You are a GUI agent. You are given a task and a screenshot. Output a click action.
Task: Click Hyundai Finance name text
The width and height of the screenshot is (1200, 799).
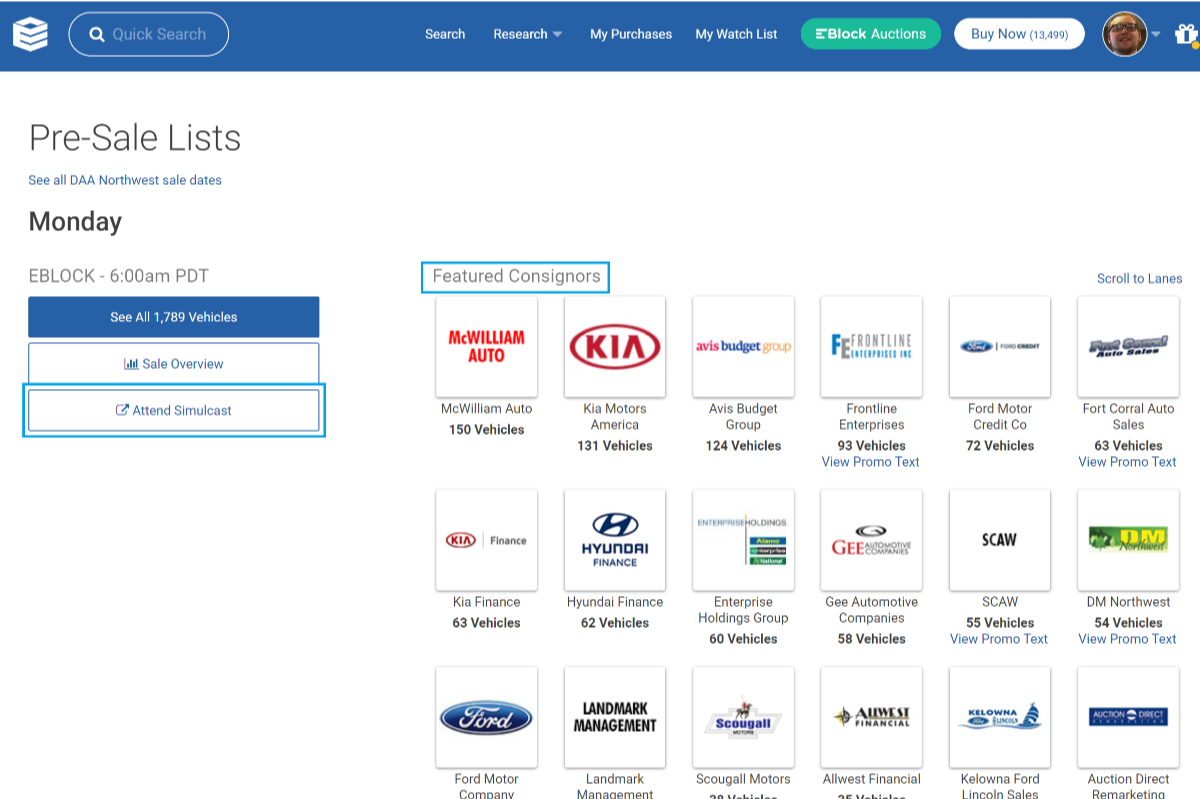(615, 602)
